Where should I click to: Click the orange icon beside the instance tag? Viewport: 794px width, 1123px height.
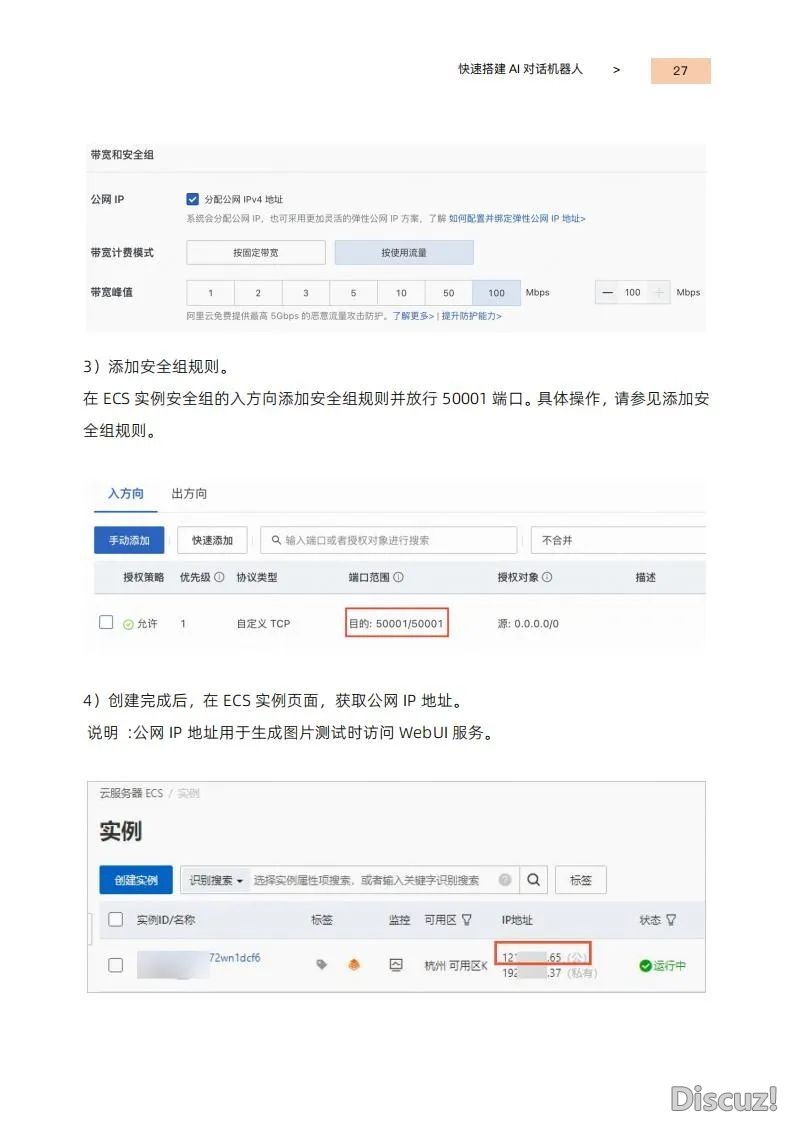[x=353, y=965]
